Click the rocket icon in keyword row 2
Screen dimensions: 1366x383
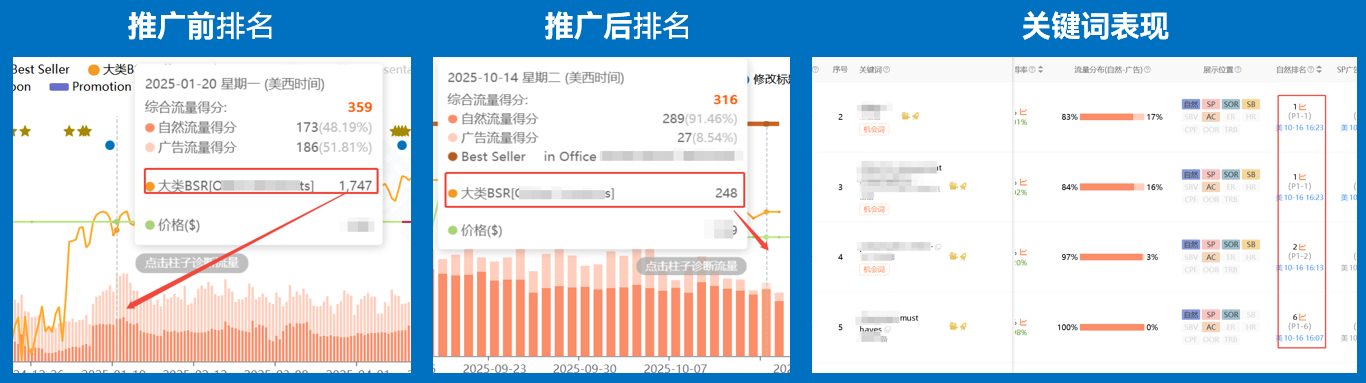point(916,117)
